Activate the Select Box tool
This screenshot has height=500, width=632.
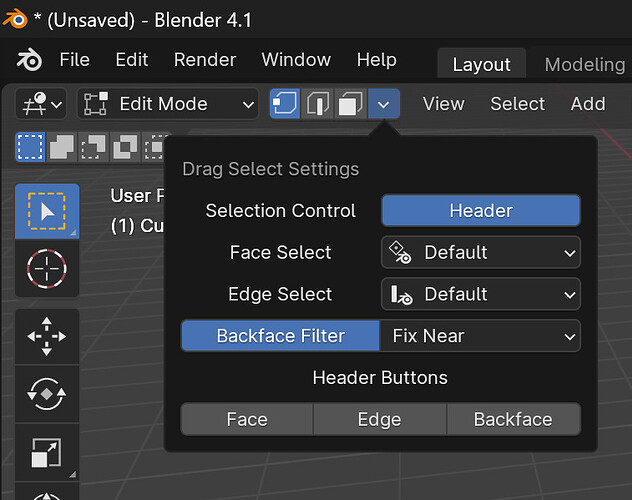click(x=47, y=212)
